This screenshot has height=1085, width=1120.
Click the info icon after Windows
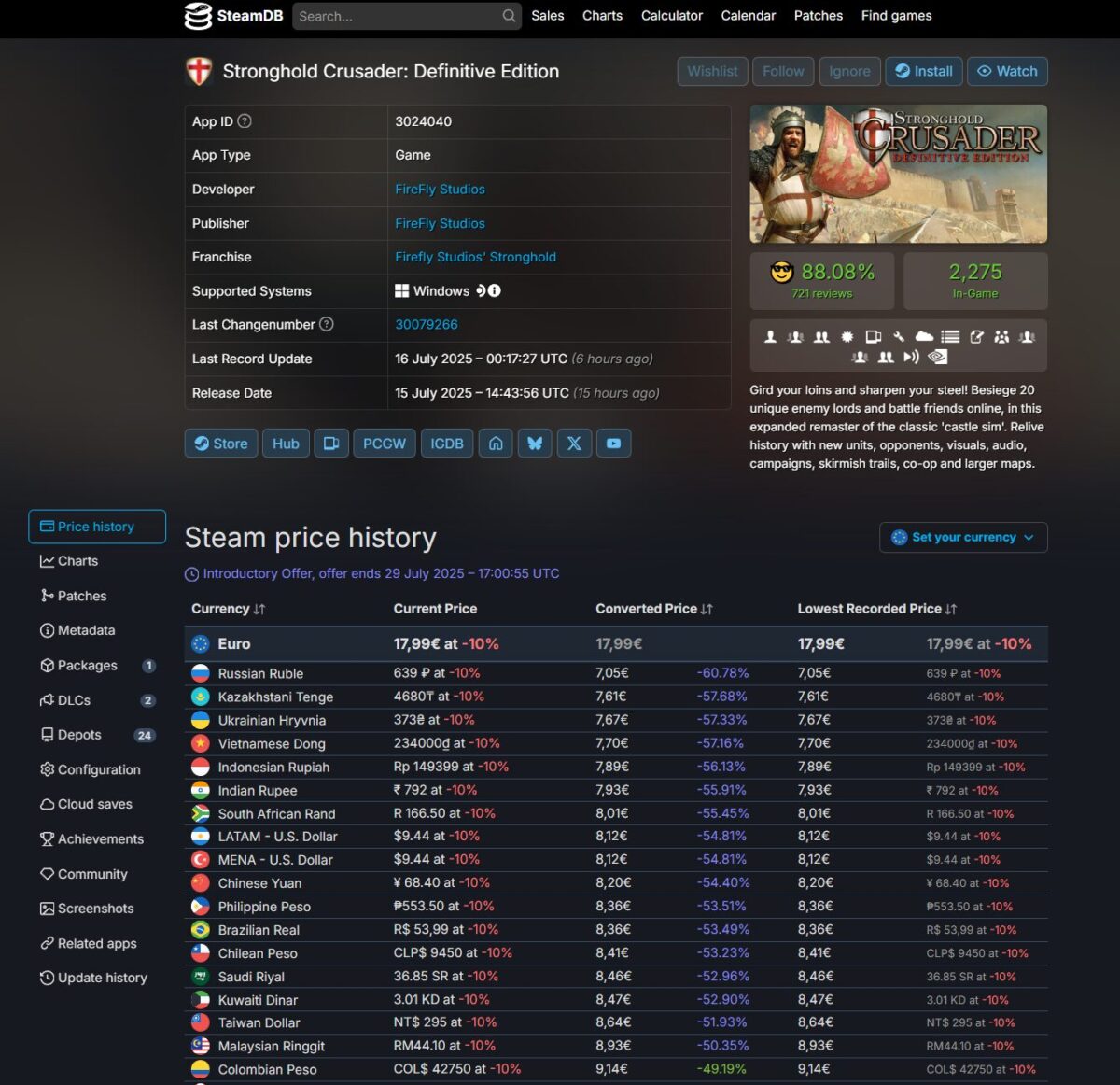(495, 290)
